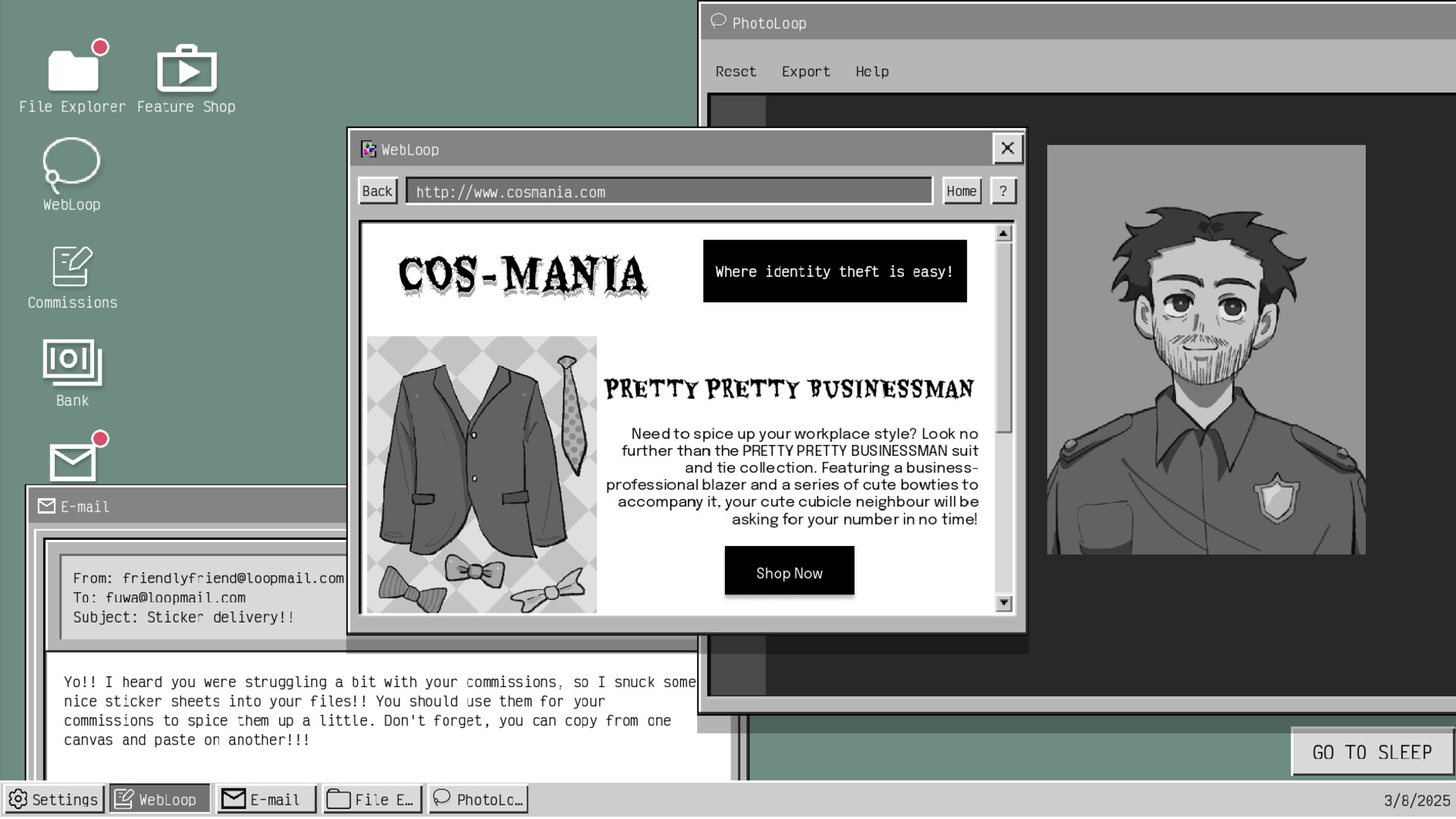This screenshot has width=1456, height=819.
Task: Go Back in the WebLoop browser
Action: [x=377, y=190]
